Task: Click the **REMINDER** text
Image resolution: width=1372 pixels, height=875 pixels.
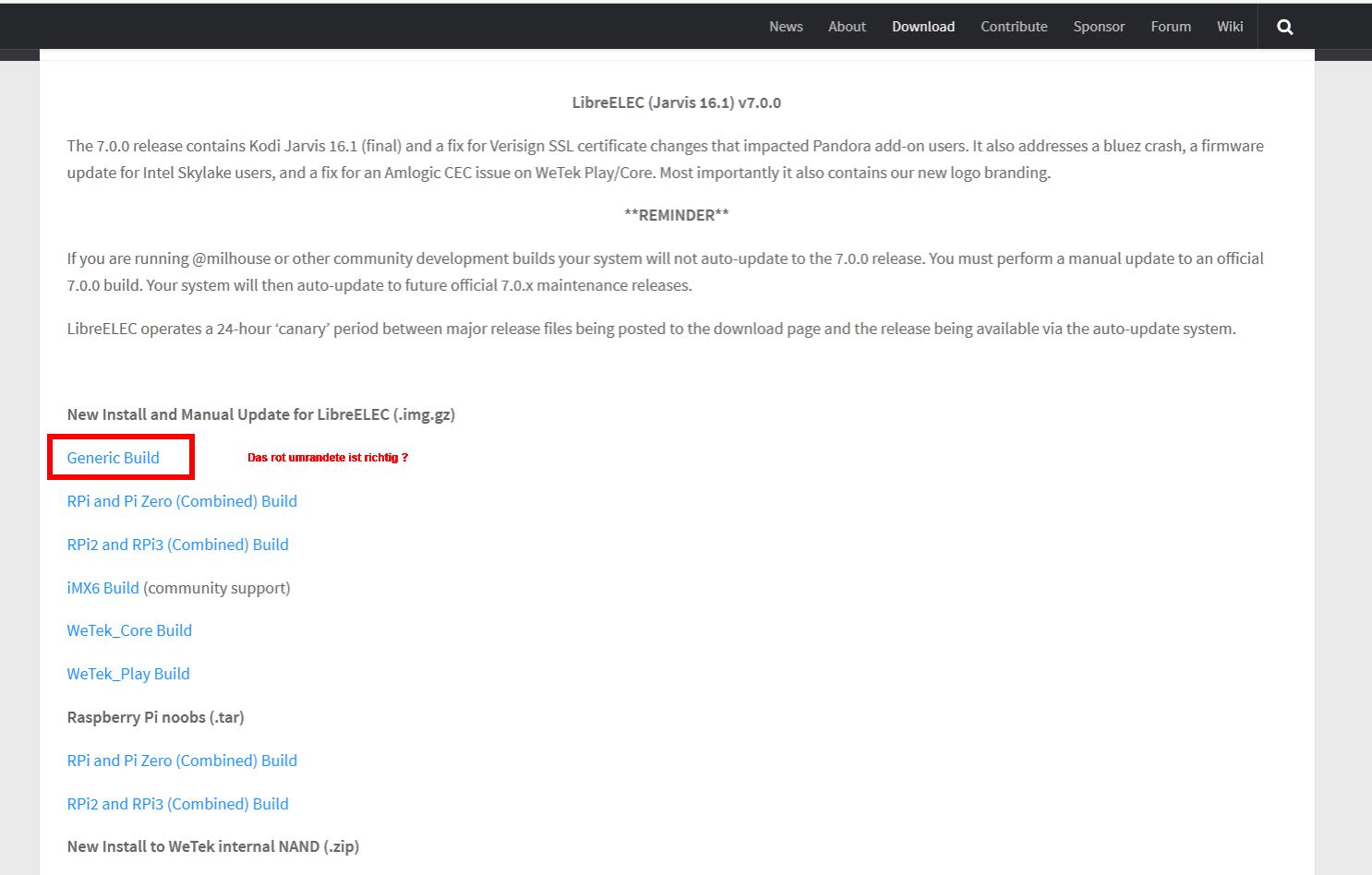Action: (677, 215)
